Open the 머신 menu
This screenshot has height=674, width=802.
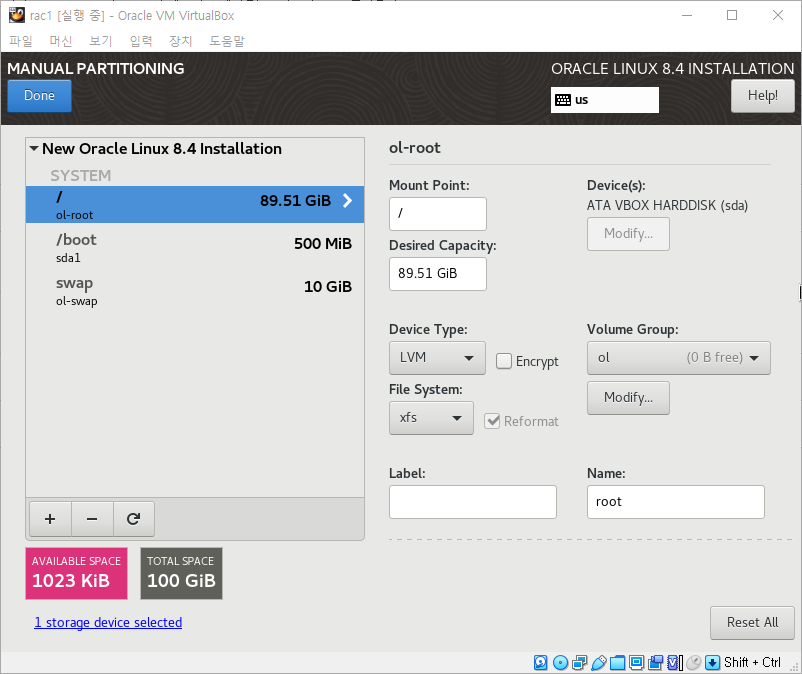tap(61, 41)
